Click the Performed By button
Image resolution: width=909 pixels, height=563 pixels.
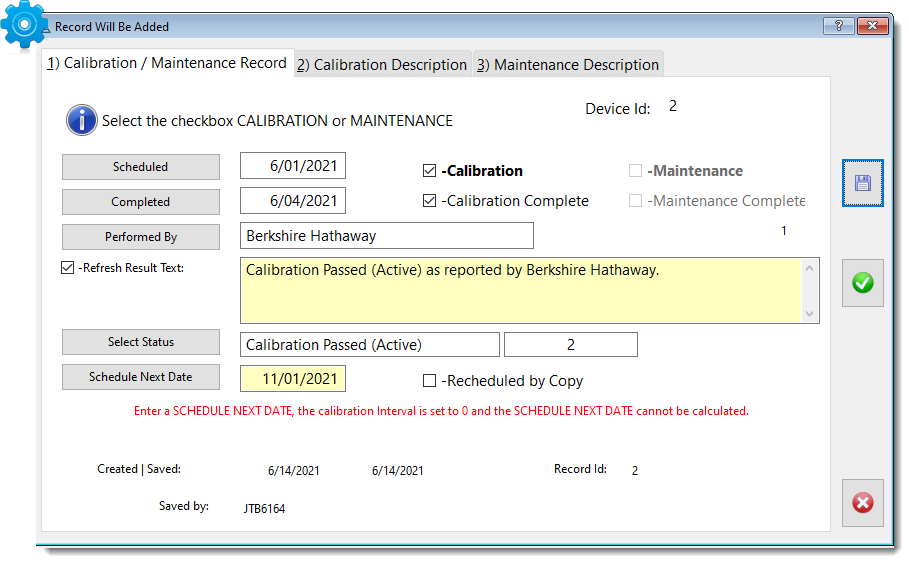(x=141, y=237)
